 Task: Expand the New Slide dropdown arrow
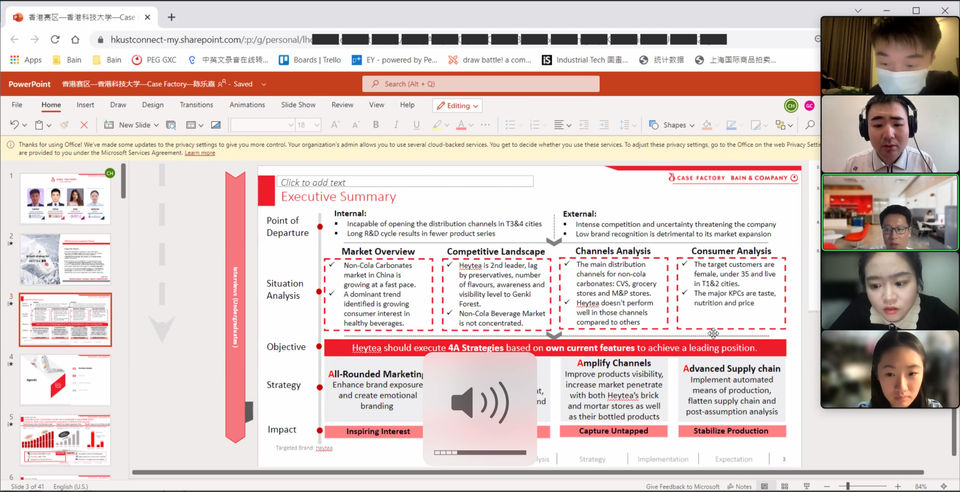[156, 125]
